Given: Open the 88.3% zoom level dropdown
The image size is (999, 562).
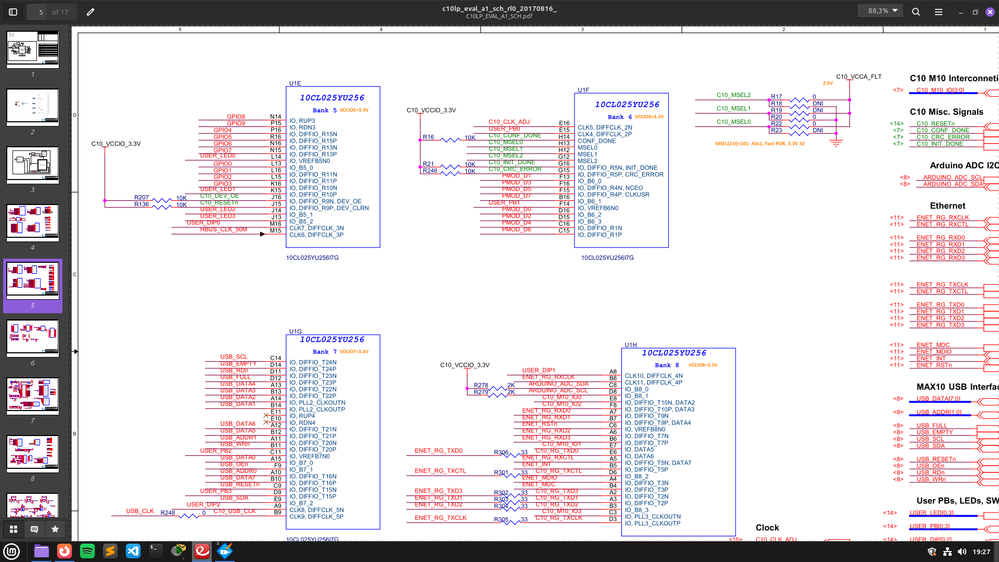Looking at the screenshot, I should (x=881, y=12).
